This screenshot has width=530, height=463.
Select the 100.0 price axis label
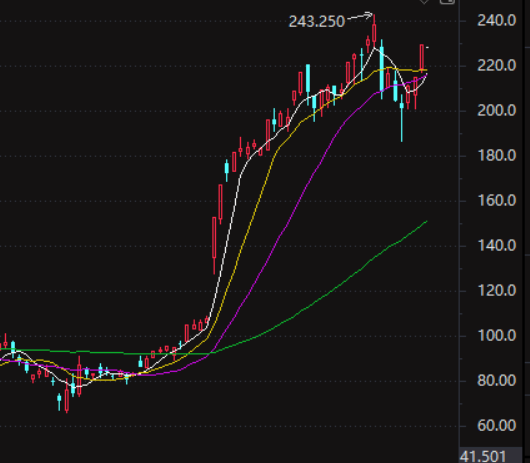497,336
